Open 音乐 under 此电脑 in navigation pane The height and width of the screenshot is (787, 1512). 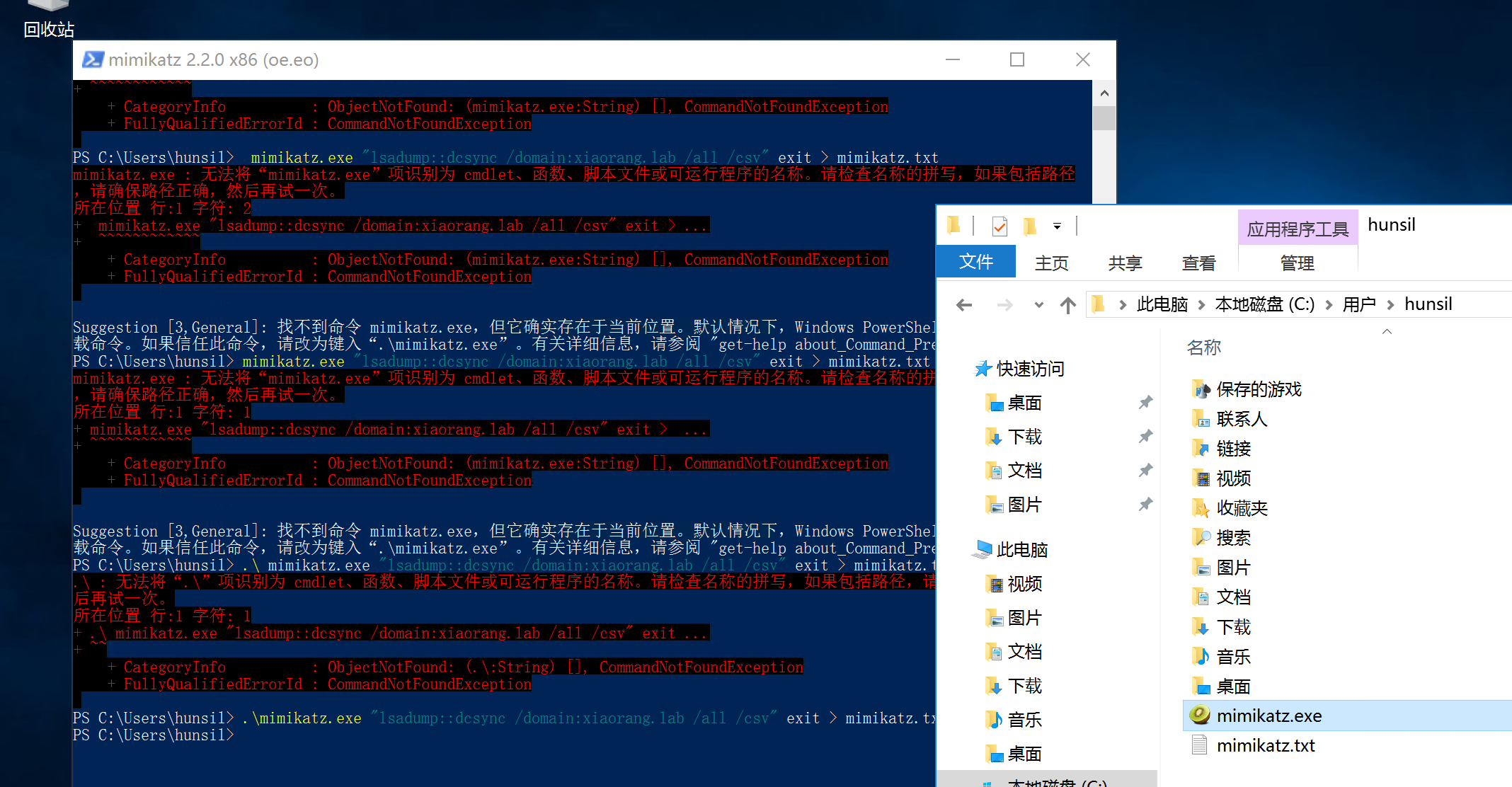1014,720
